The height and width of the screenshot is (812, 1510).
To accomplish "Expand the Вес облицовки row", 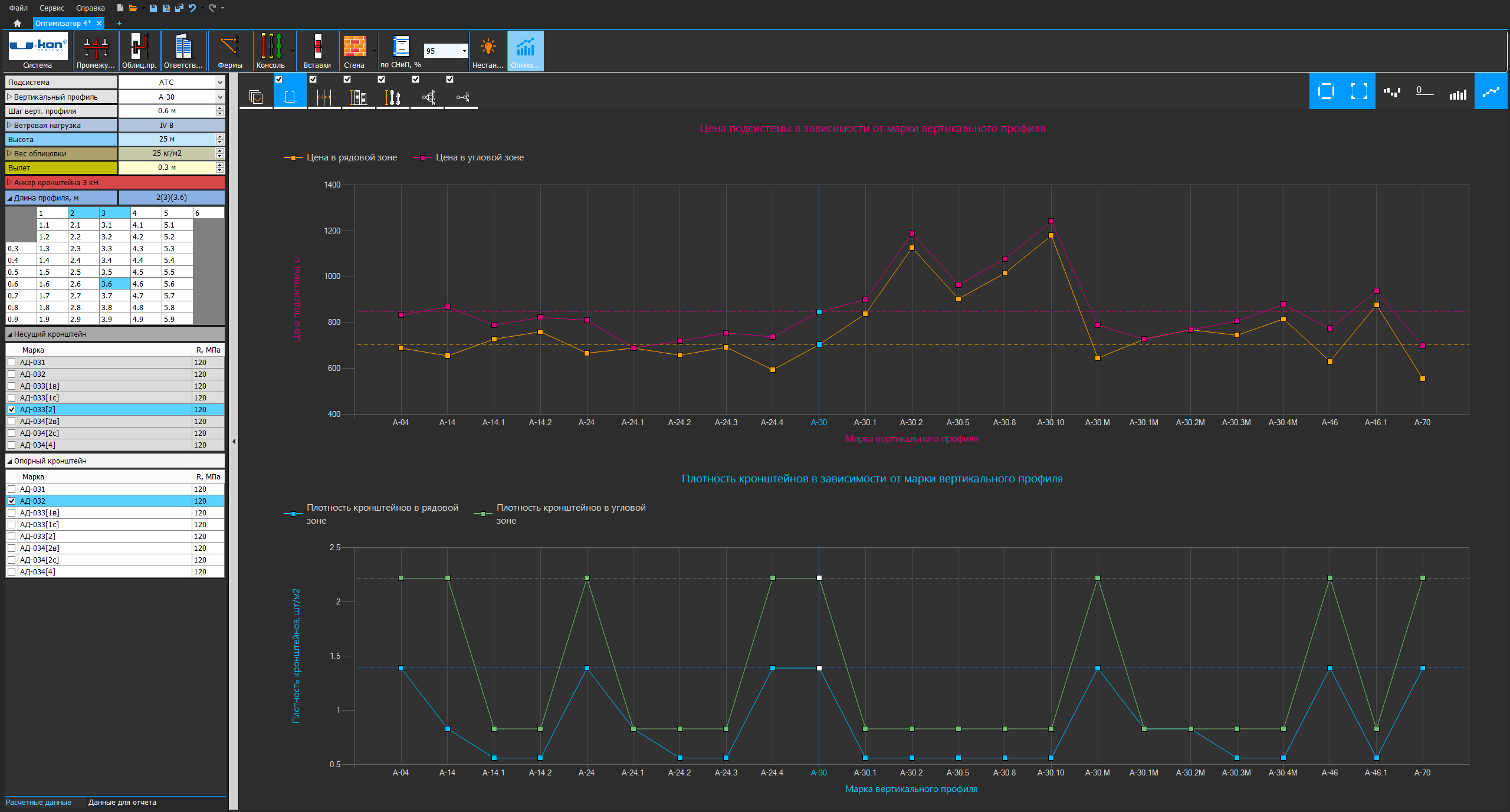I will (9, 153).
